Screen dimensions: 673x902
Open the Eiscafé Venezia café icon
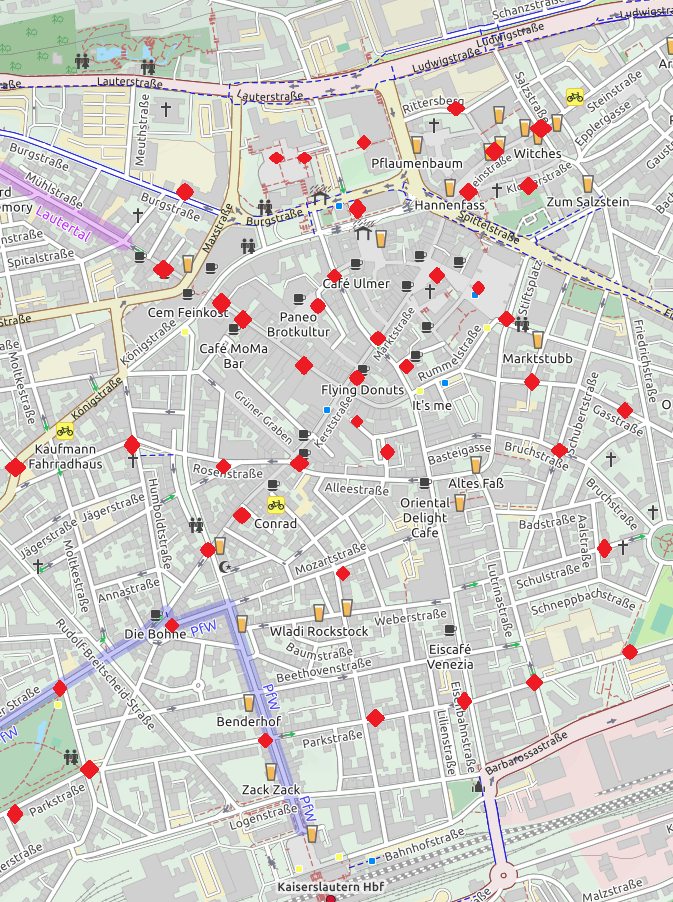point(450,630)
